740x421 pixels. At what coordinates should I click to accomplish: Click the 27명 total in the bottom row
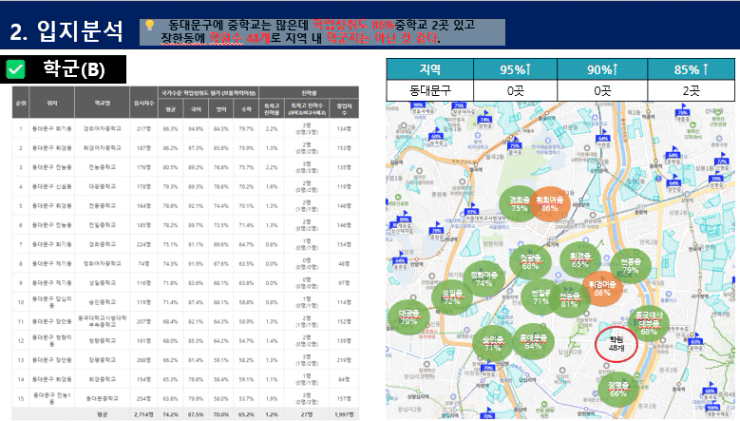point(307,414)
